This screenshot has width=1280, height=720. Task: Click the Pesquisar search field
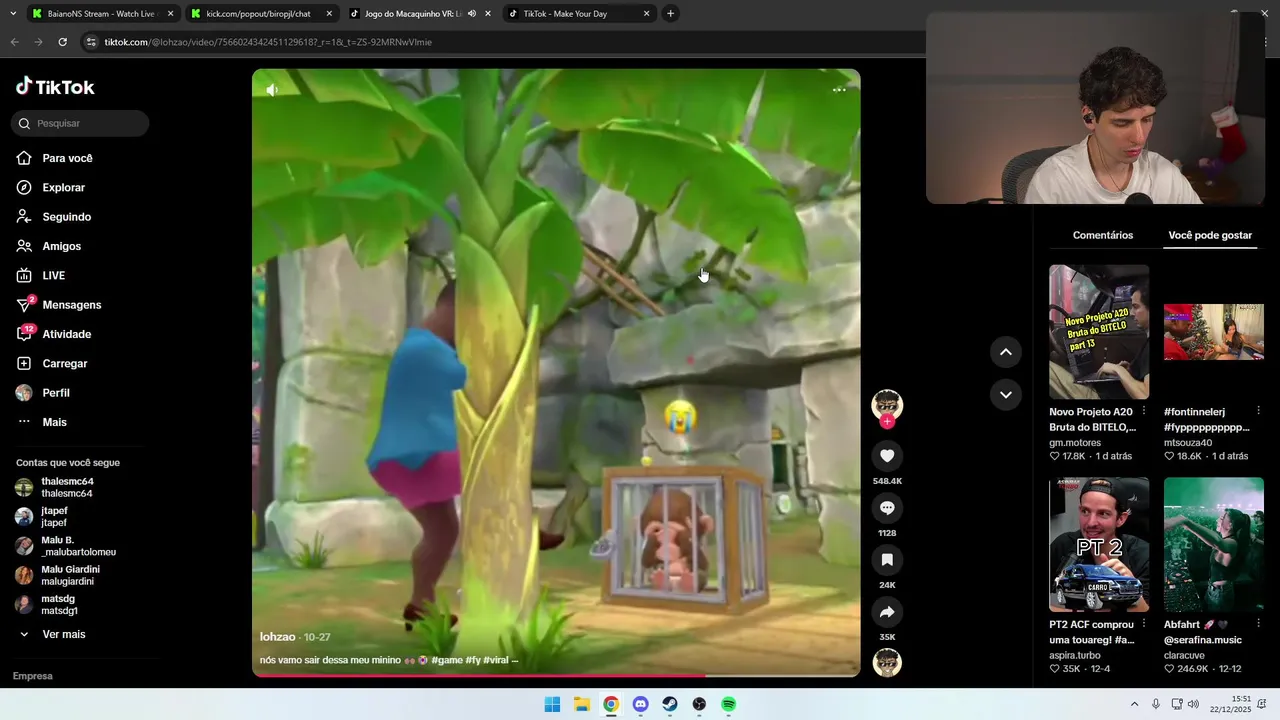pyautogui.click(x=81, y=123)
